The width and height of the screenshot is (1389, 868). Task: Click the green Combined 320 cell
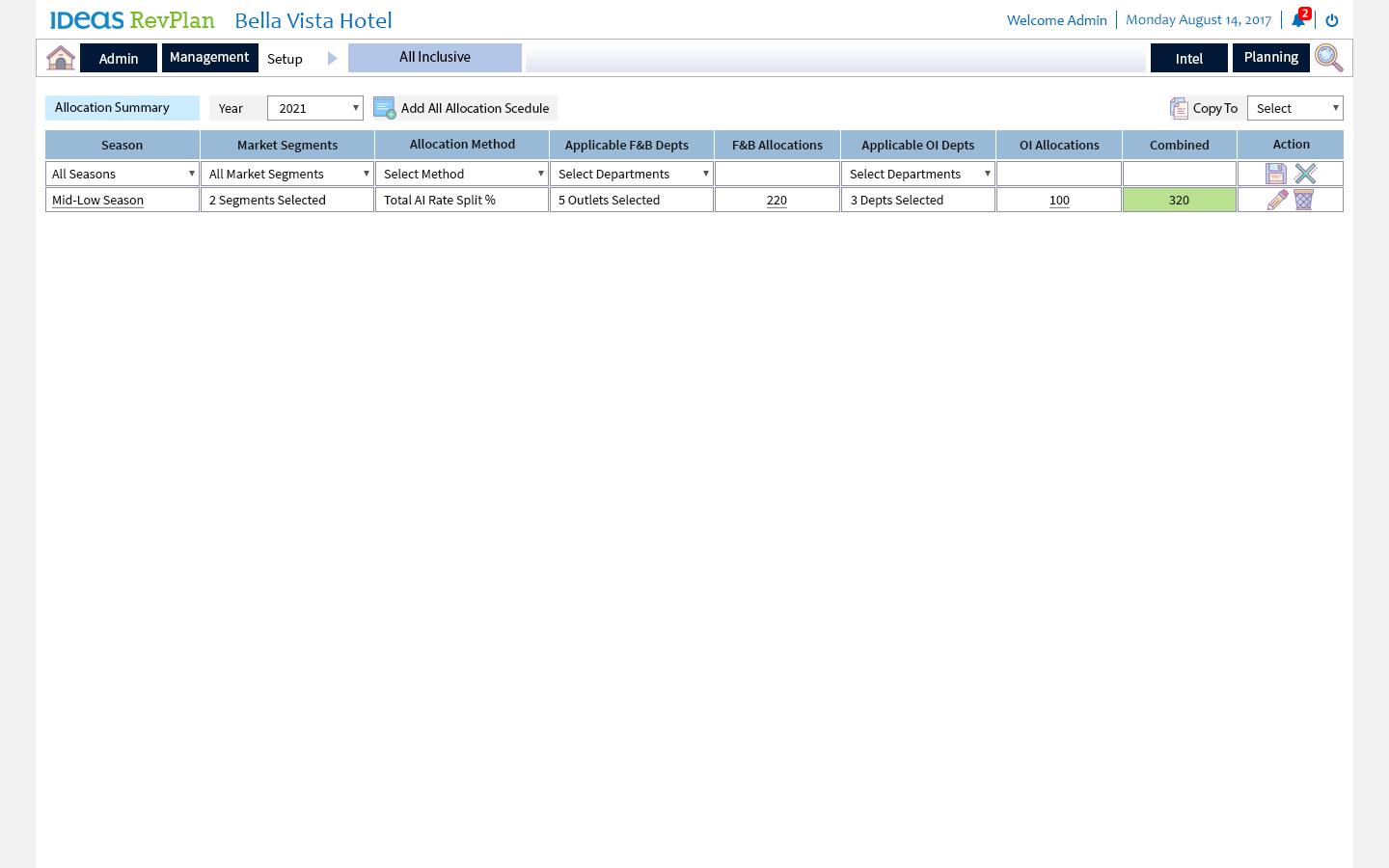coord(1179,200)
